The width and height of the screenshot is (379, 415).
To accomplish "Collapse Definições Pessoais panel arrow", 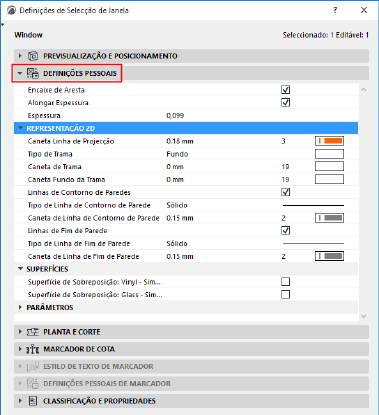I will click(x=20, y=73).
